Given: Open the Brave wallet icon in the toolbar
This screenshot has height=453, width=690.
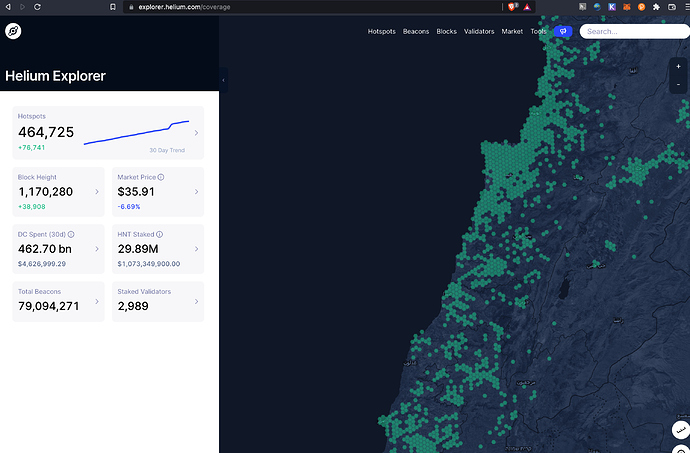Looking at the screenshot, I should (x=672, y=7).
